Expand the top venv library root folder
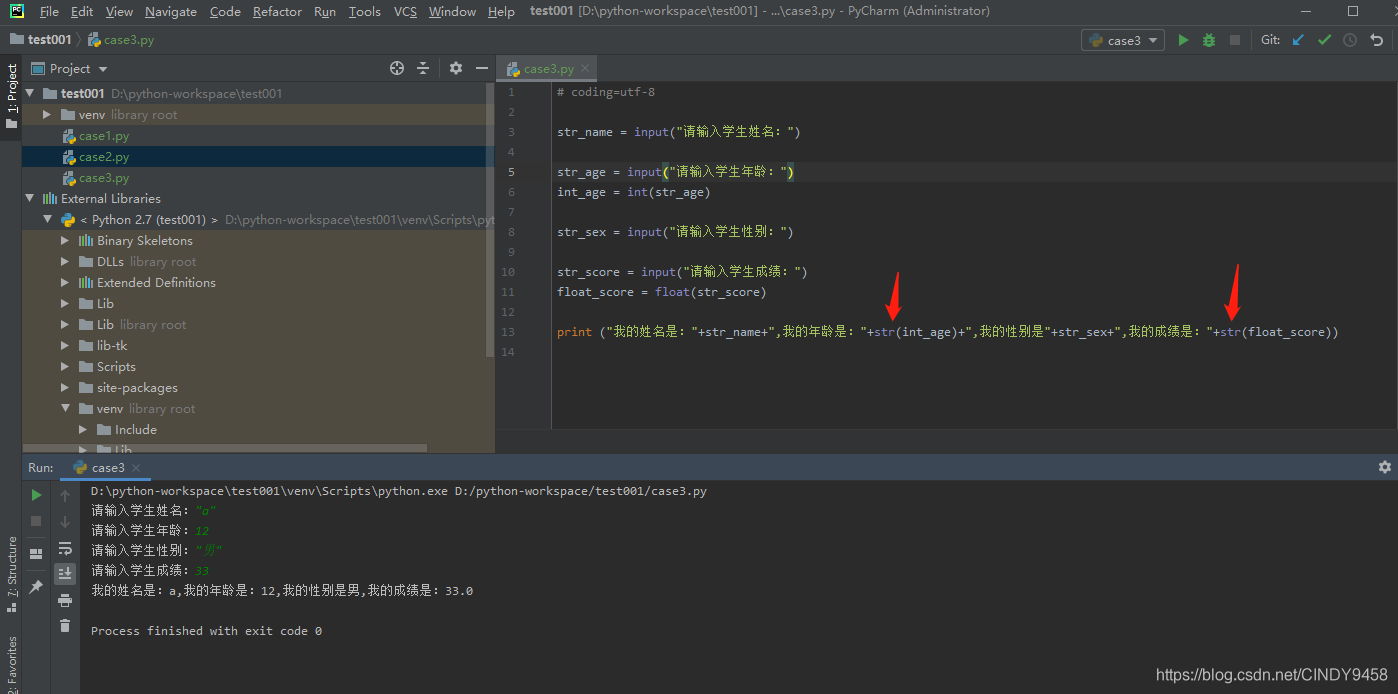The image size is (1398, 694). point(46,115)
